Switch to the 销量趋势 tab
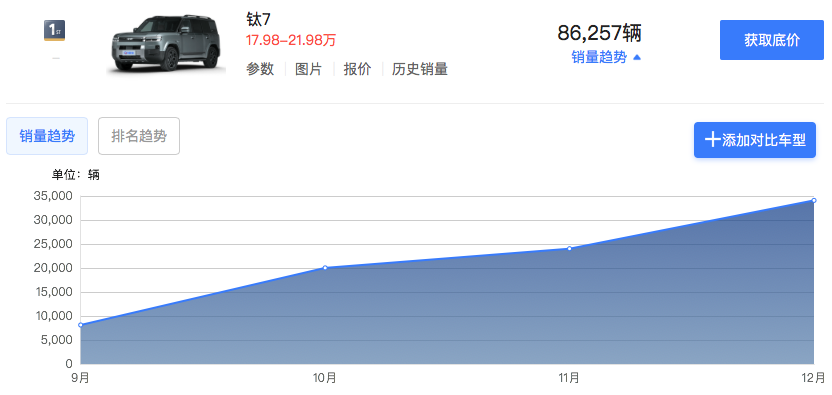The image size is (832, 395). (x=47, y=136)
